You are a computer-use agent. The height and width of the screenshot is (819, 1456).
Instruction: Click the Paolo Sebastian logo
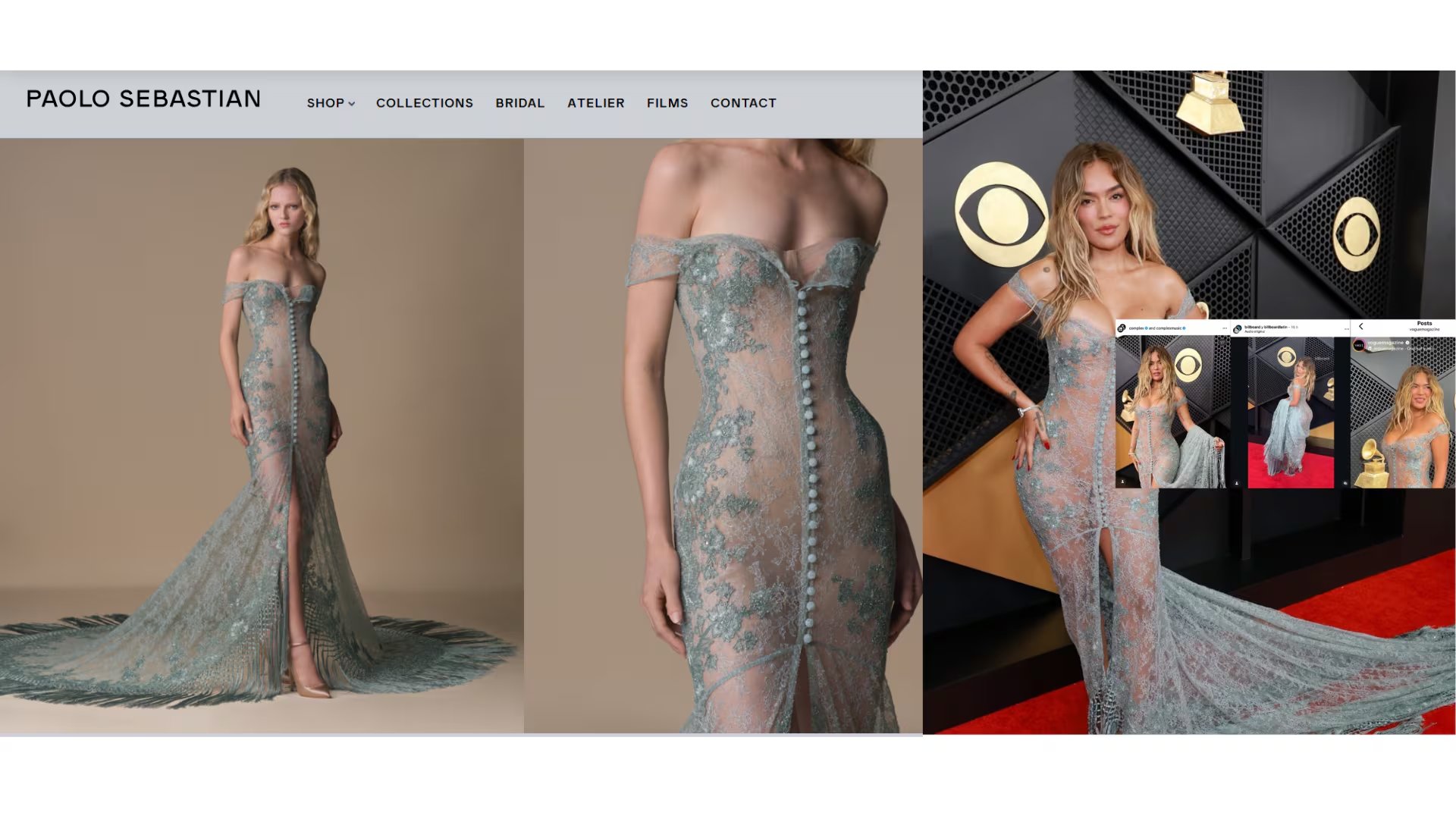(143, 99)
